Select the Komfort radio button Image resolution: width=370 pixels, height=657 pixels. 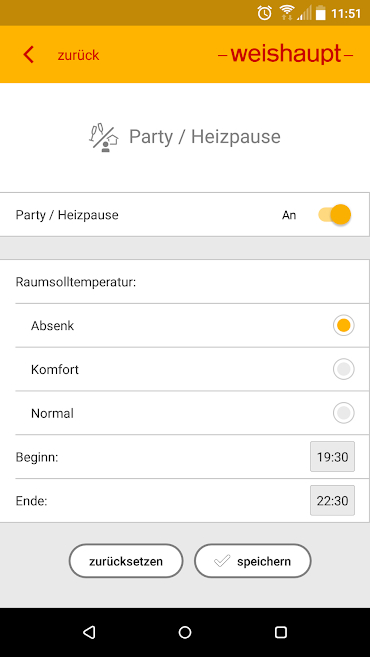coord(344,369)
